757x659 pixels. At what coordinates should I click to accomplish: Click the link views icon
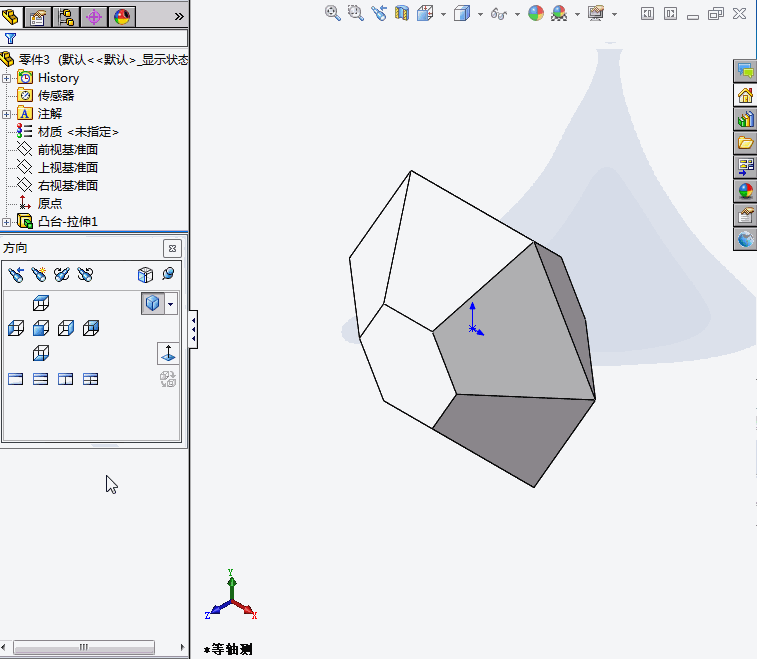168,379
